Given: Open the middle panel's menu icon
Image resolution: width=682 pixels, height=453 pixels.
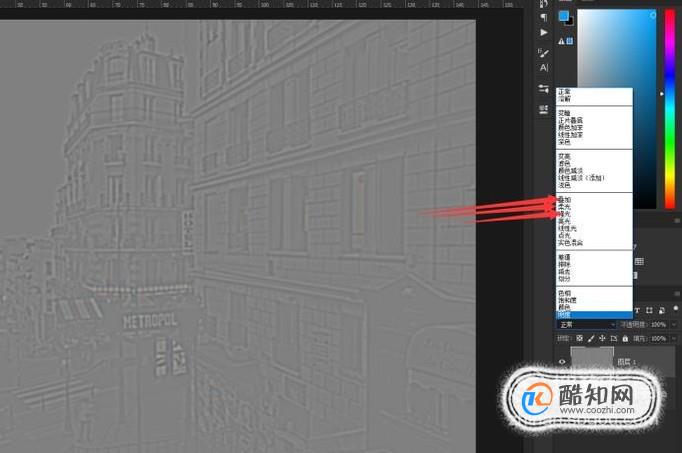Looking at the screenshot, I should pyautogui.click(x=678, y=221).
